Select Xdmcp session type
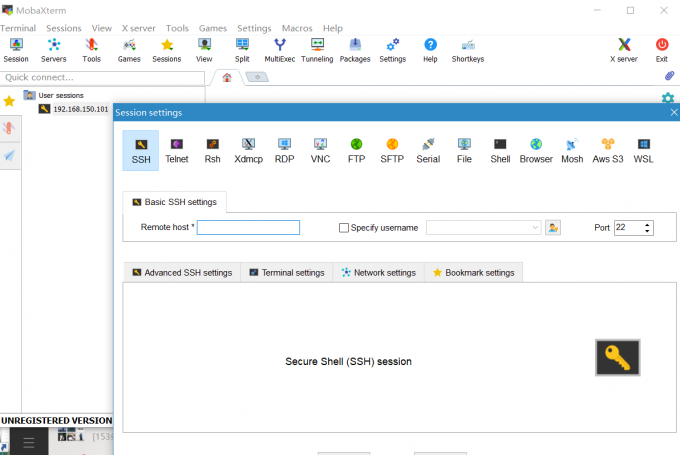This screenshot has width=680, height=455. [x=248, y=151]
